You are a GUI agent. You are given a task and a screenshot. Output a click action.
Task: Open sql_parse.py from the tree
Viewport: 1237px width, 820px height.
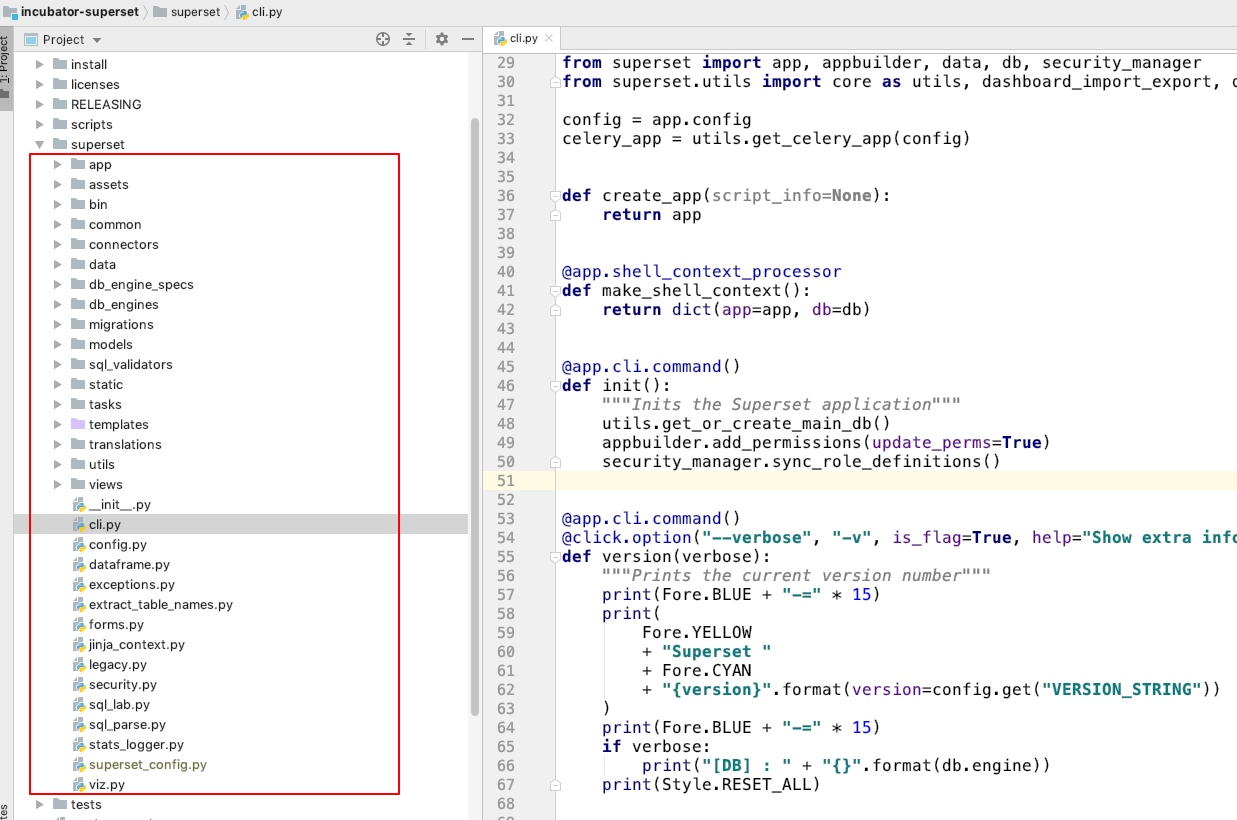(x=127, y=724)
